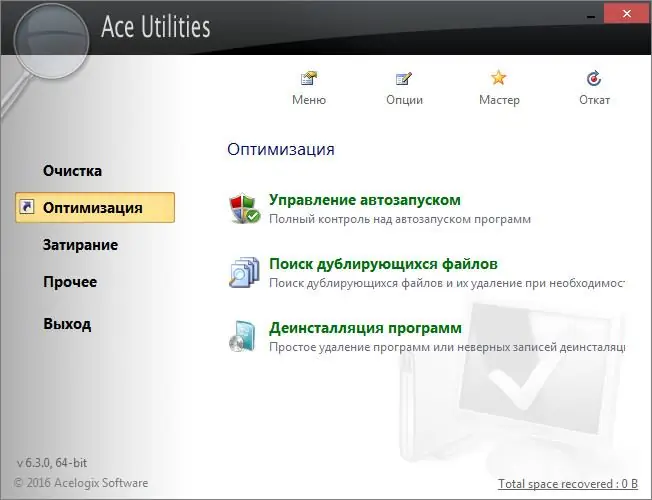
Task: Open the Опции notepad icon
Action: (x=404, y=78)
